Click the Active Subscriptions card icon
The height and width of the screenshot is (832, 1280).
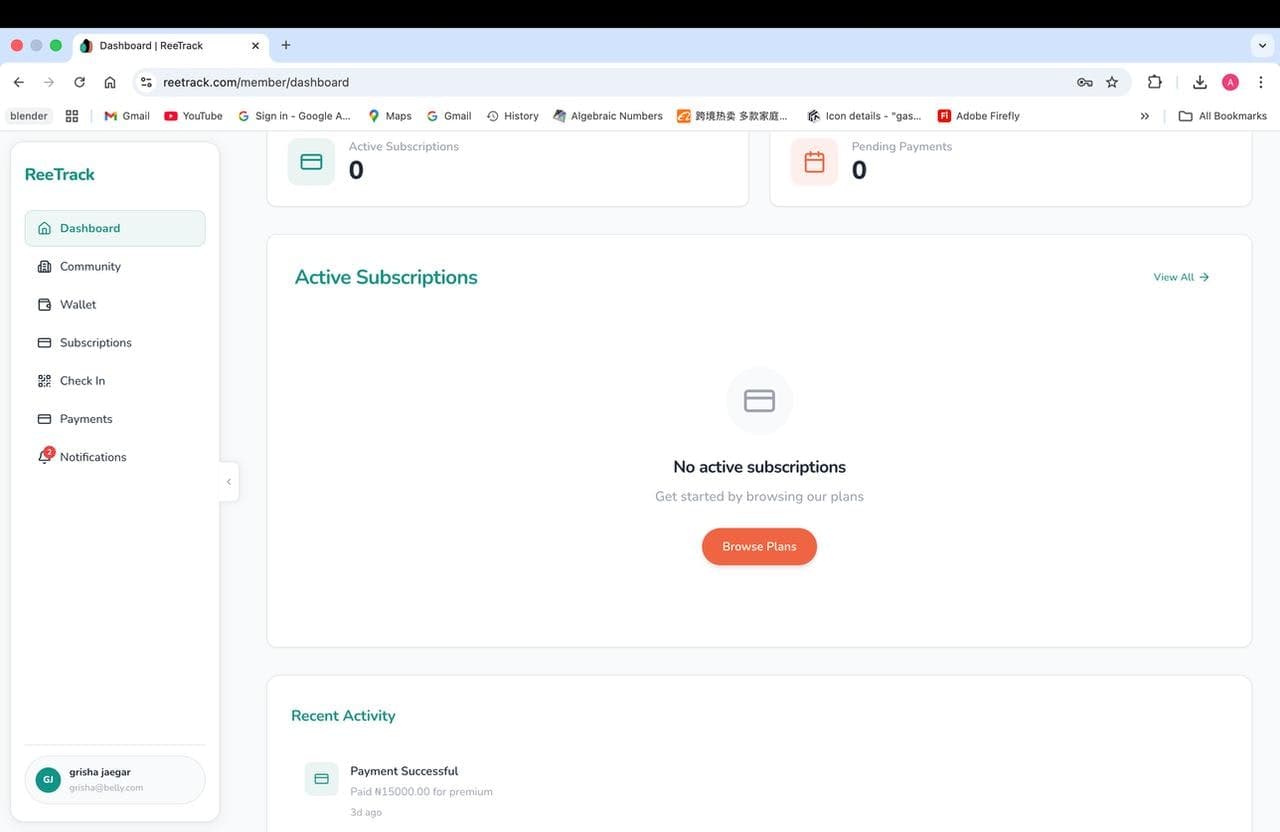click(x=311, y=160)
